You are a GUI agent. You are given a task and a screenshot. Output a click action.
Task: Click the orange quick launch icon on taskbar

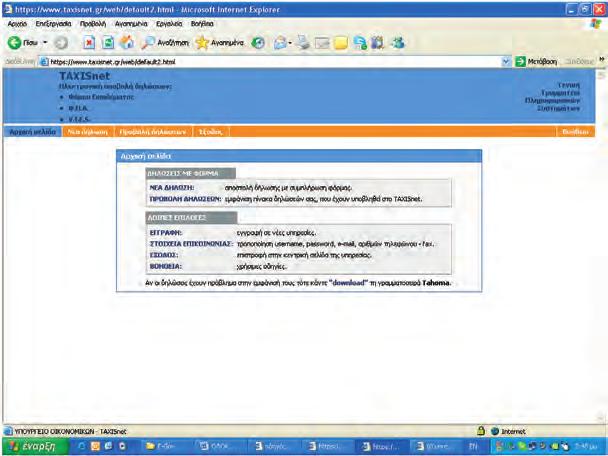[x=95, y=446]
